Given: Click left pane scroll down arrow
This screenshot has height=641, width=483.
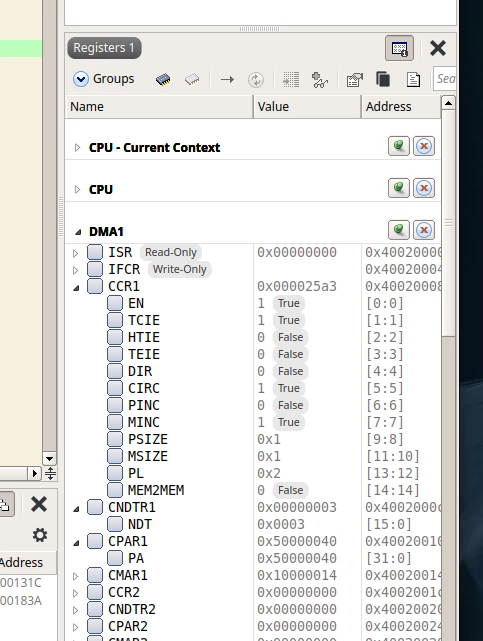Looking at the screenshot, I should (x=49, y=459).
